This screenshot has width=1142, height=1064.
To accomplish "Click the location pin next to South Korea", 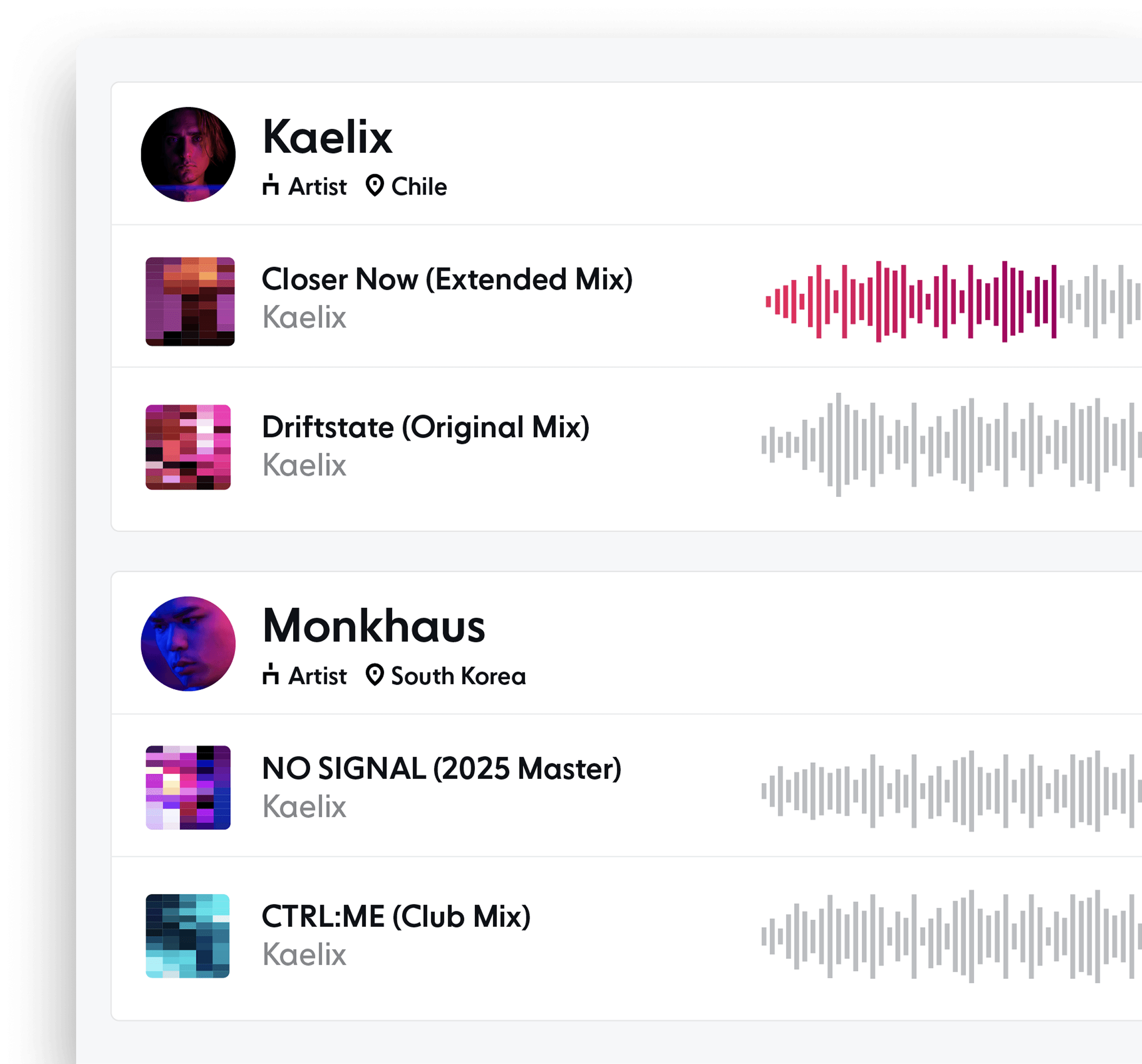I will pyautogui.click(x=374, y=674).
